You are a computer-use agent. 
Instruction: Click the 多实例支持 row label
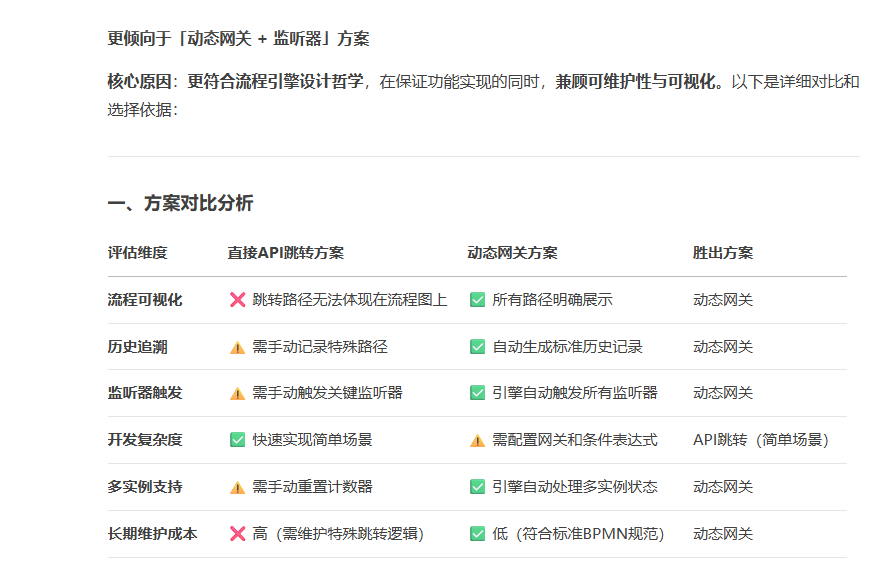145,487
